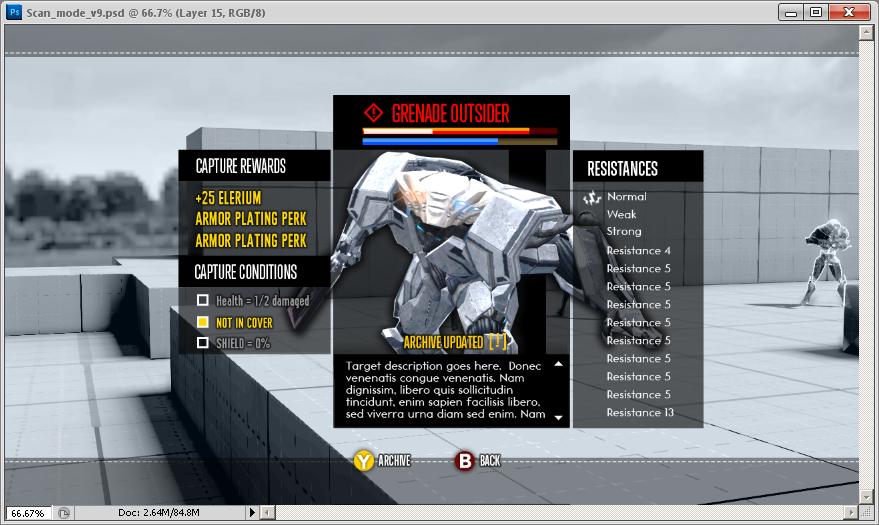This screenshot has height=525, width=879.
Task: Click the status bar preview icon beside zoom
Action: pyautogui.click(x=64, y=513)
